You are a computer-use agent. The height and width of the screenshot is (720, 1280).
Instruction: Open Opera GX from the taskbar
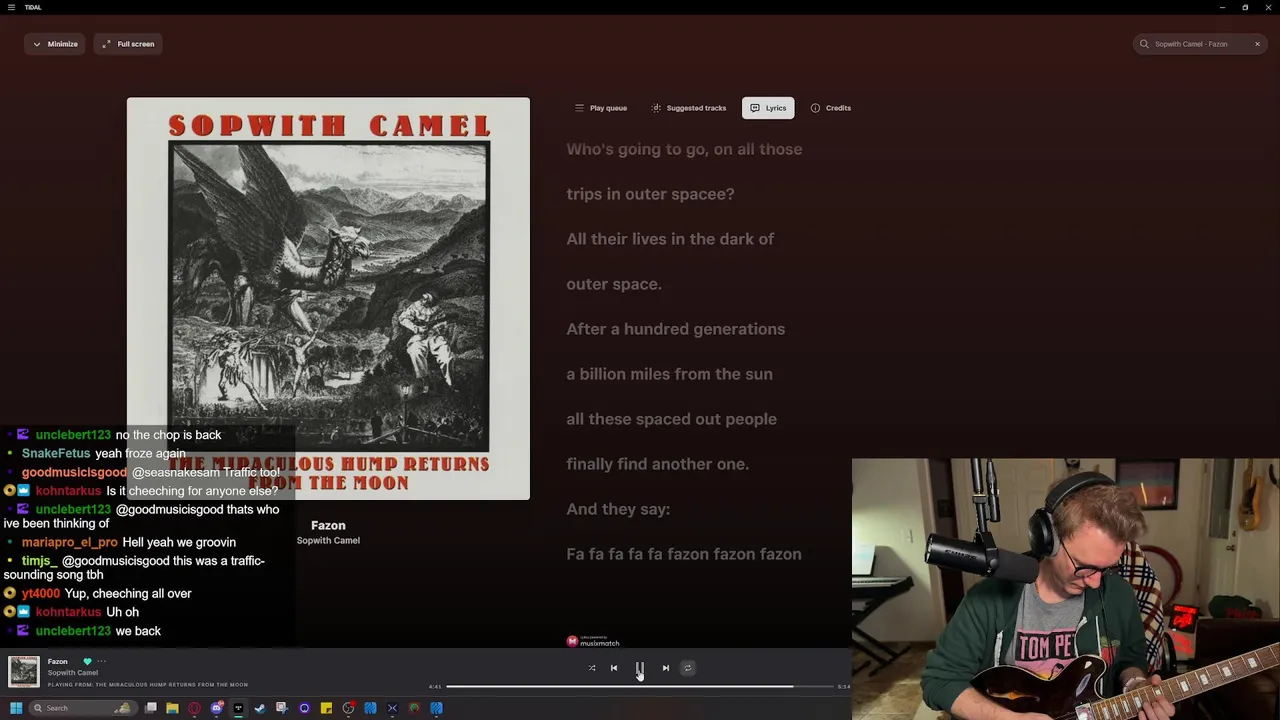pyautogui.click(x=194, y=708)
